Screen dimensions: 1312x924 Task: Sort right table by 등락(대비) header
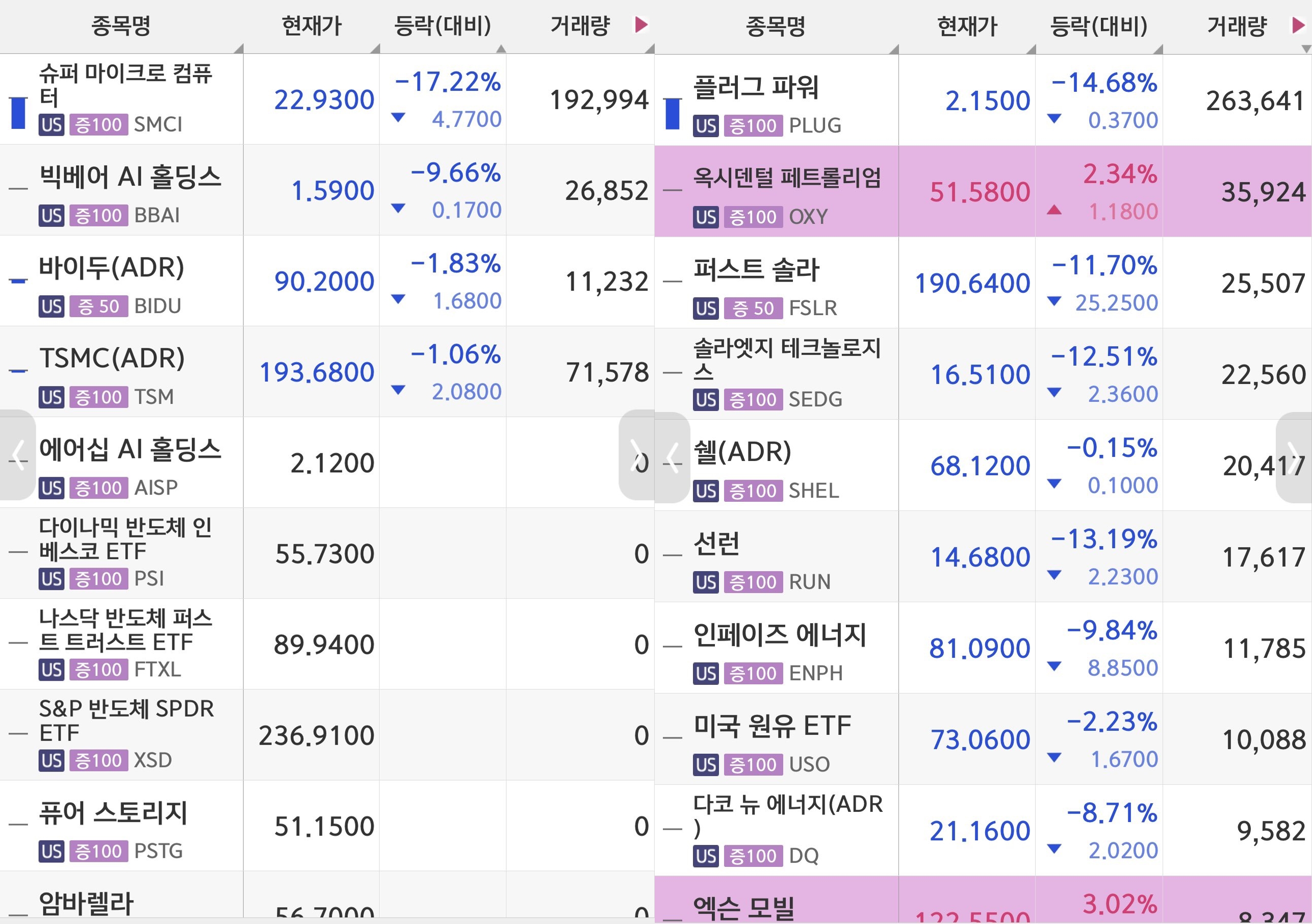(x=1099, y=27)
